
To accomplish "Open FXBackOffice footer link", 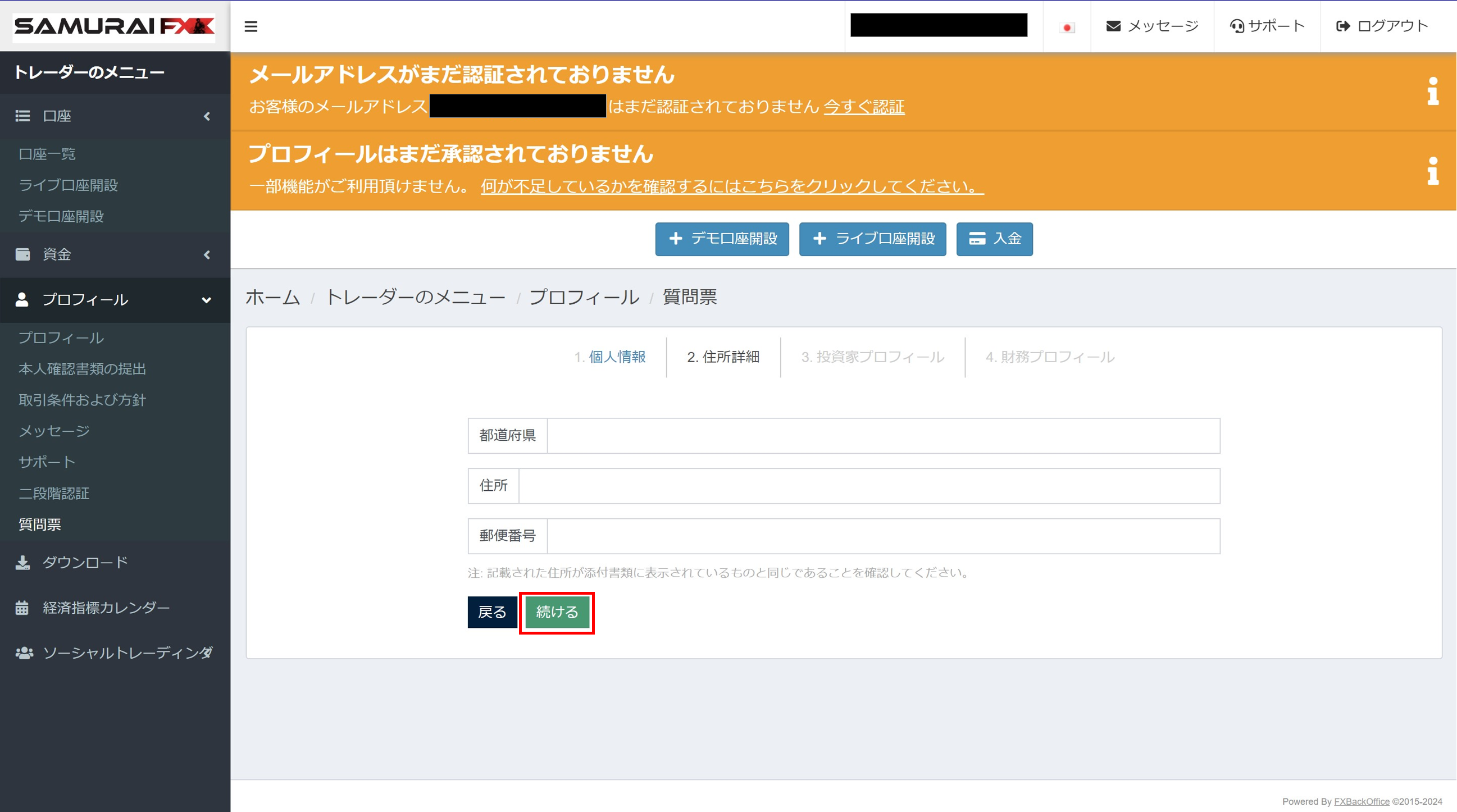I will pos(1362,801).
